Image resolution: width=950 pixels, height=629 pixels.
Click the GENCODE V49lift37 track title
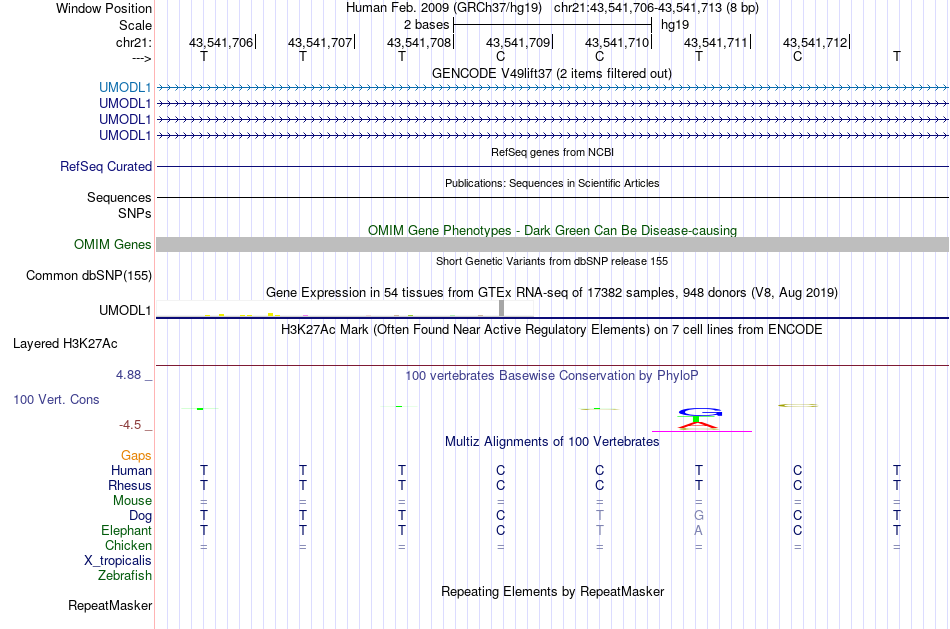click(552, 74)
